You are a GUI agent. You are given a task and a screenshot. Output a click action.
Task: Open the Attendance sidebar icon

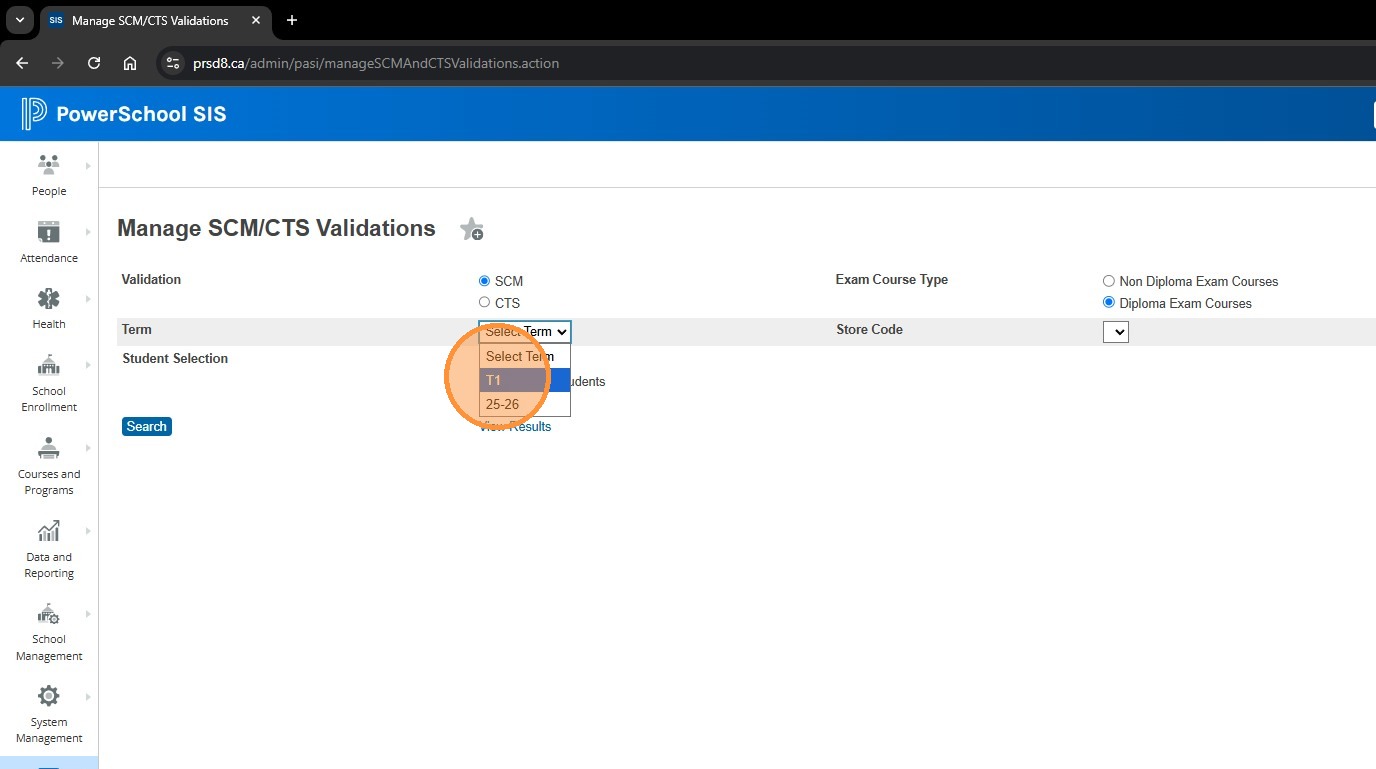48,232
